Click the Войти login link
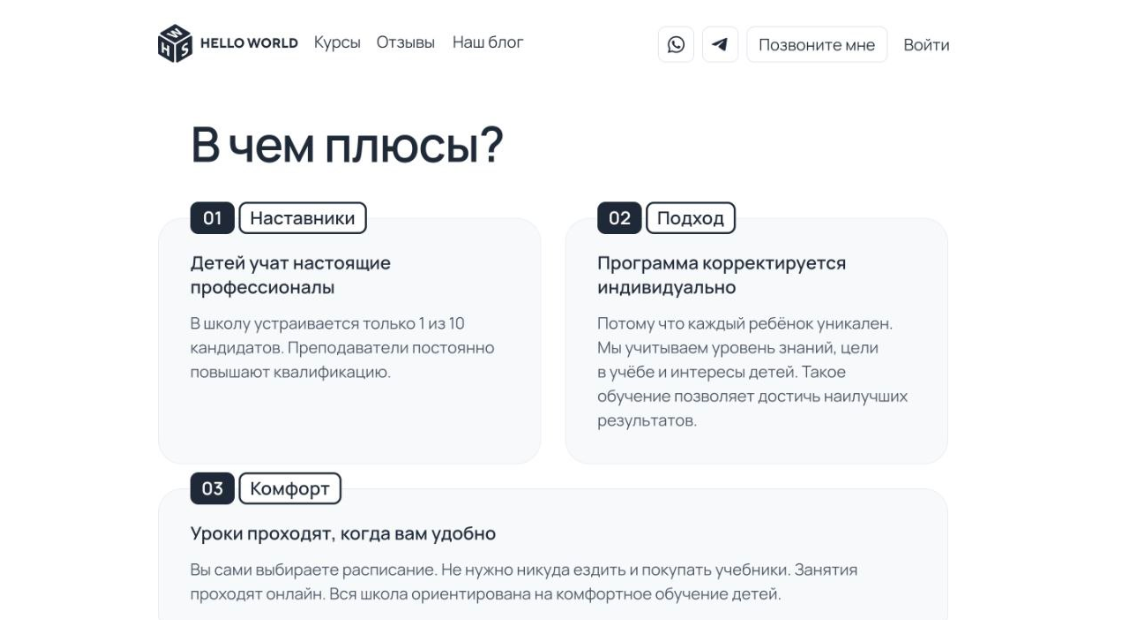 926,45
